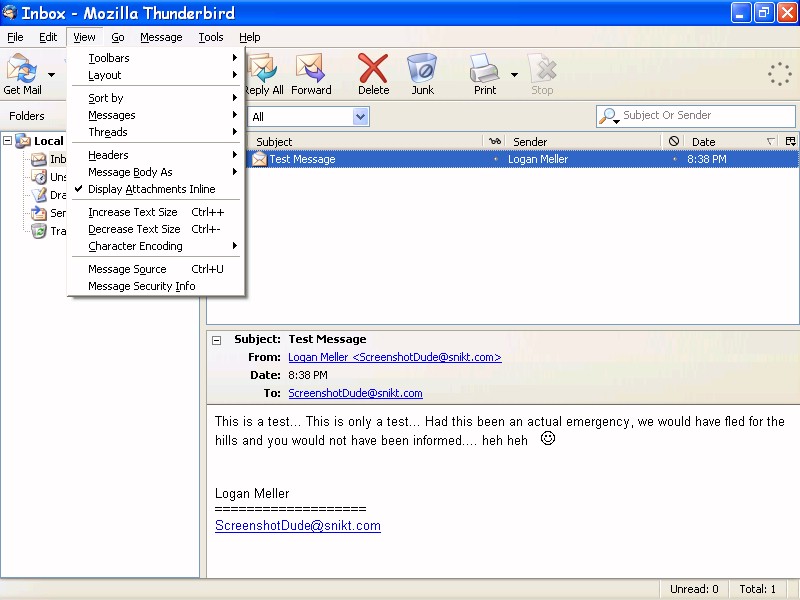Toggle the read-status dot of Test Message

click(495, 159)
